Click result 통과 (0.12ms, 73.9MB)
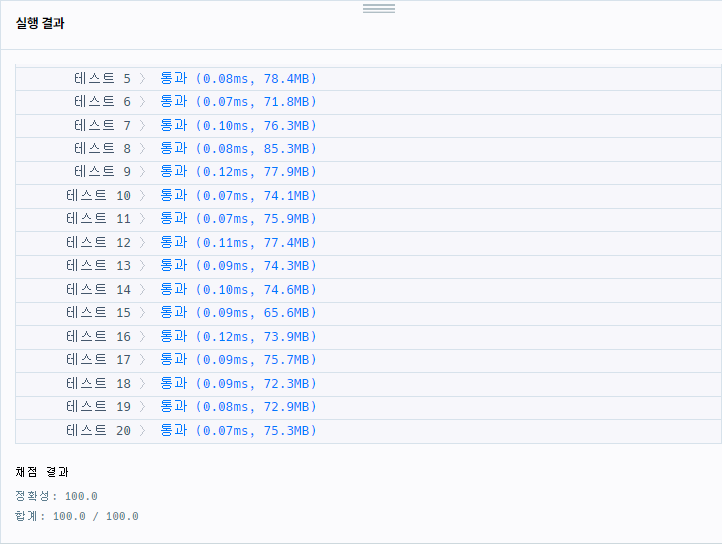Image resolution: width=722 pixels, height=544 pixels. pyautogui.click(x=239, y=337)
